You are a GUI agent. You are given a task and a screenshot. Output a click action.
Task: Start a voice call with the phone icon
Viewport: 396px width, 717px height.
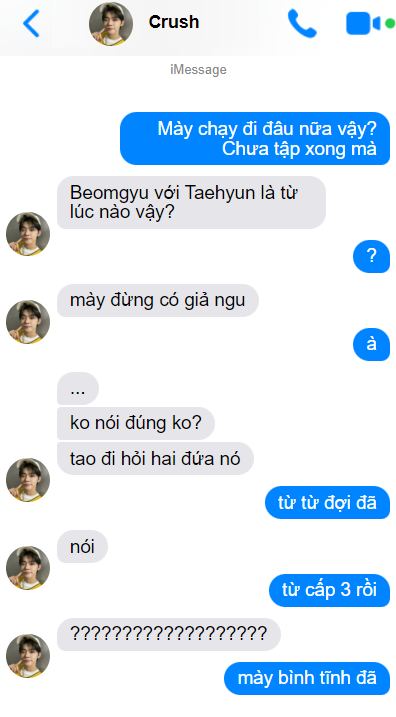302,23
